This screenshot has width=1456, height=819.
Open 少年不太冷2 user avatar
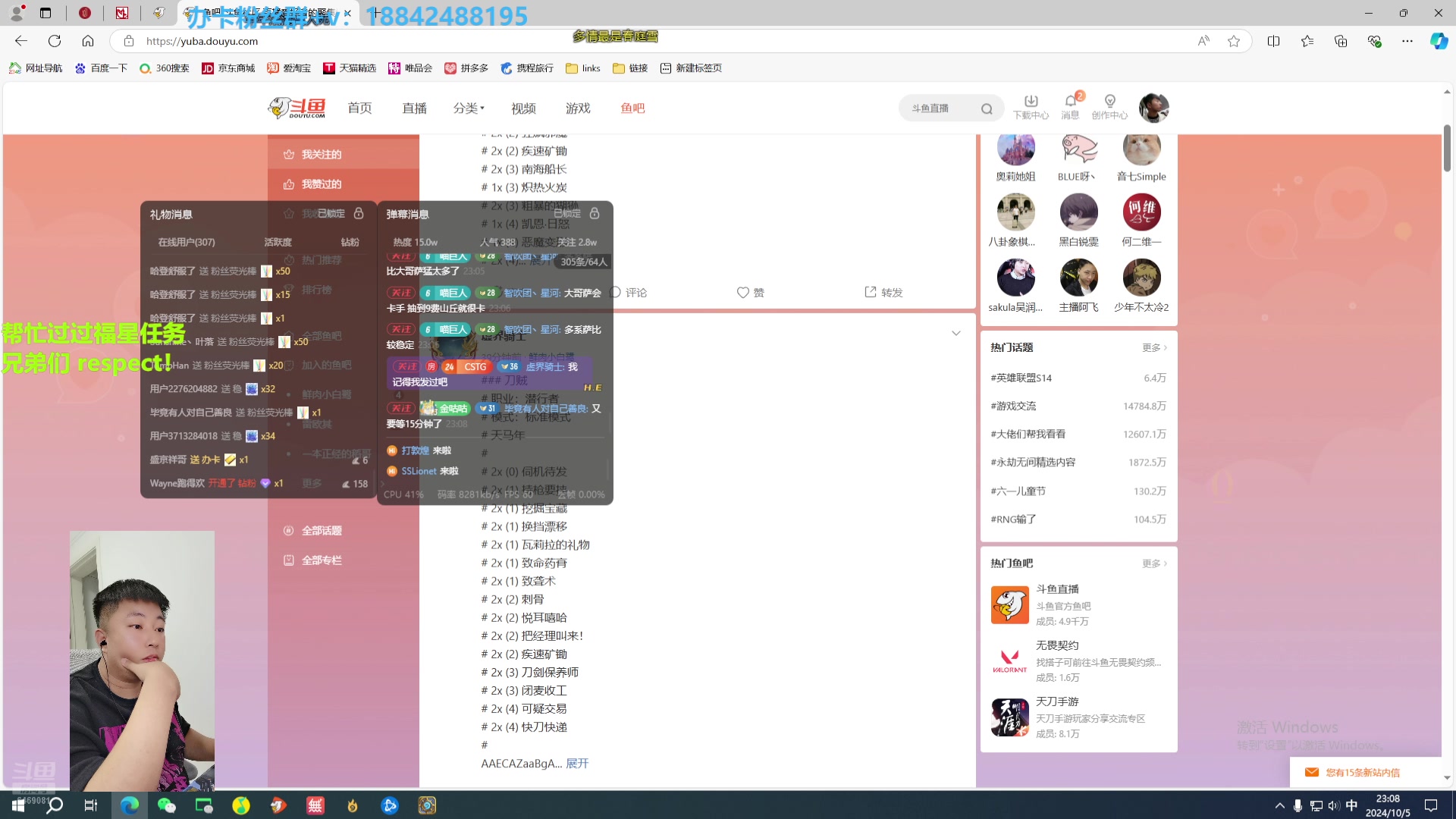point(1141,277)
